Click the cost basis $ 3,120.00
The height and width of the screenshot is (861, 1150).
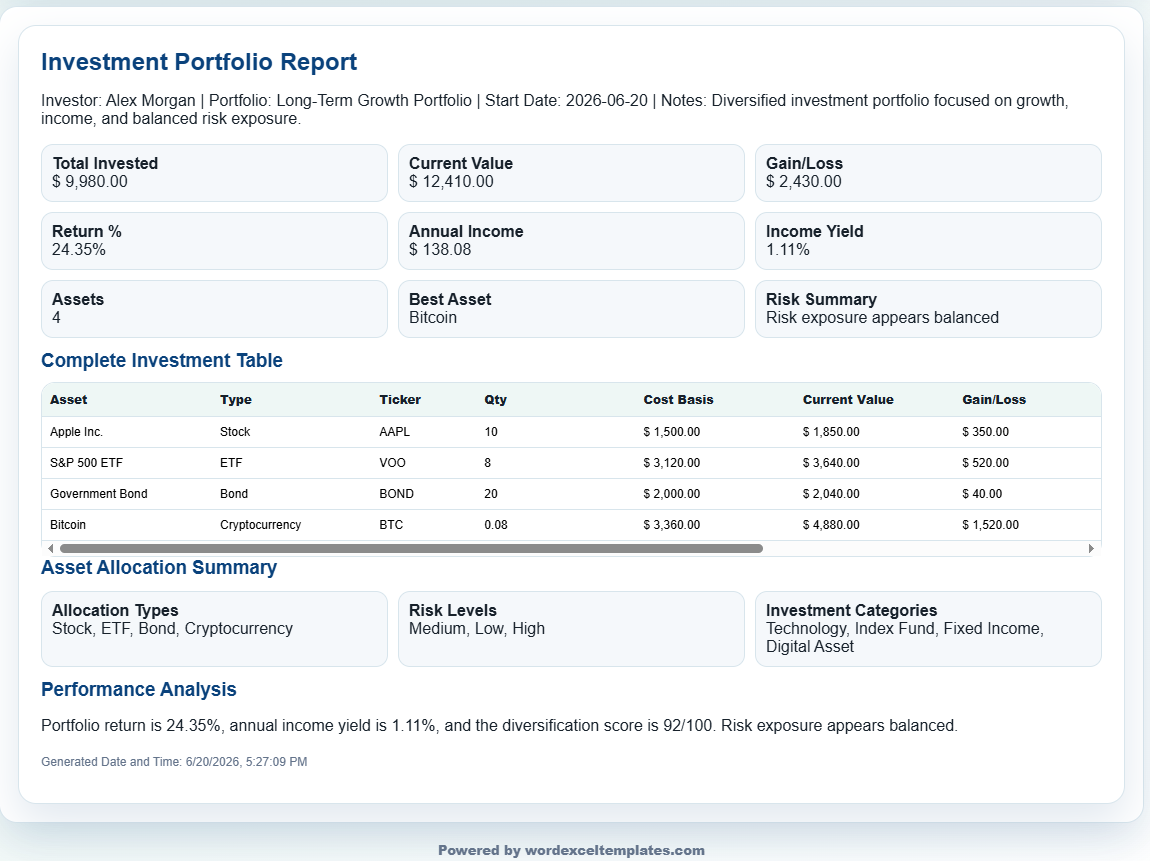click(x=672, y=463)
